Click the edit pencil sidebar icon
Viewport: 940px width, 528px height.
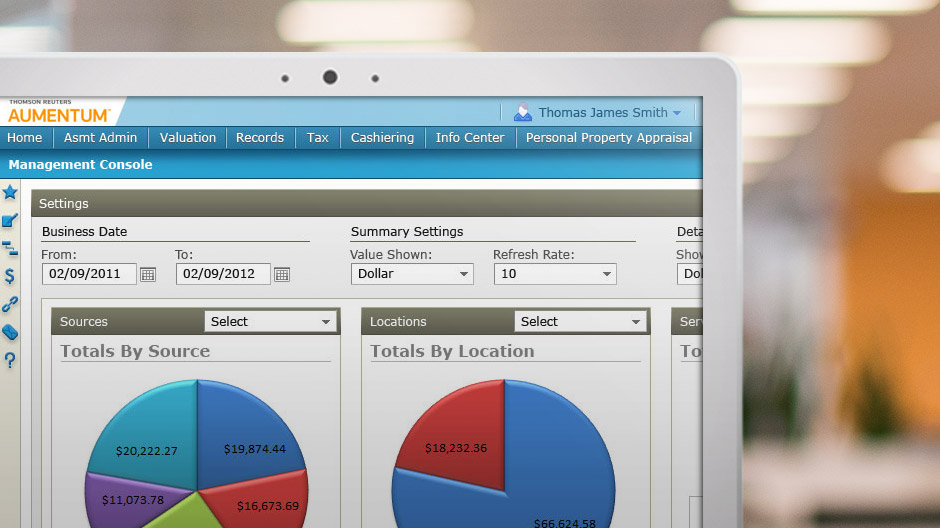click(x=10, y=221)
